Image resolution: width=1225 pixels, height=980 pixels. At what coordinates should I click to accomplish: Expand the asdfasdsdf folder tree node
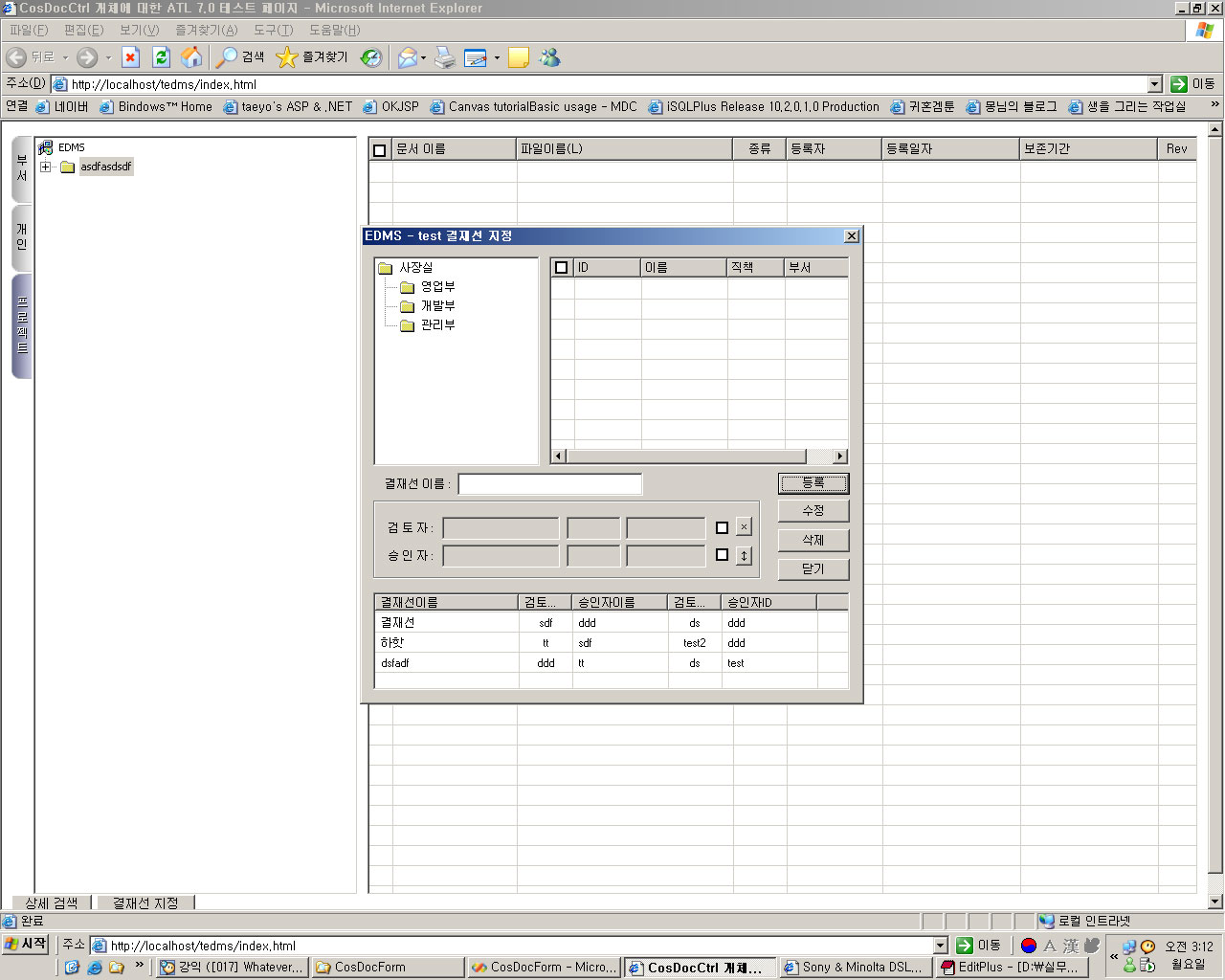click(45, 167)
